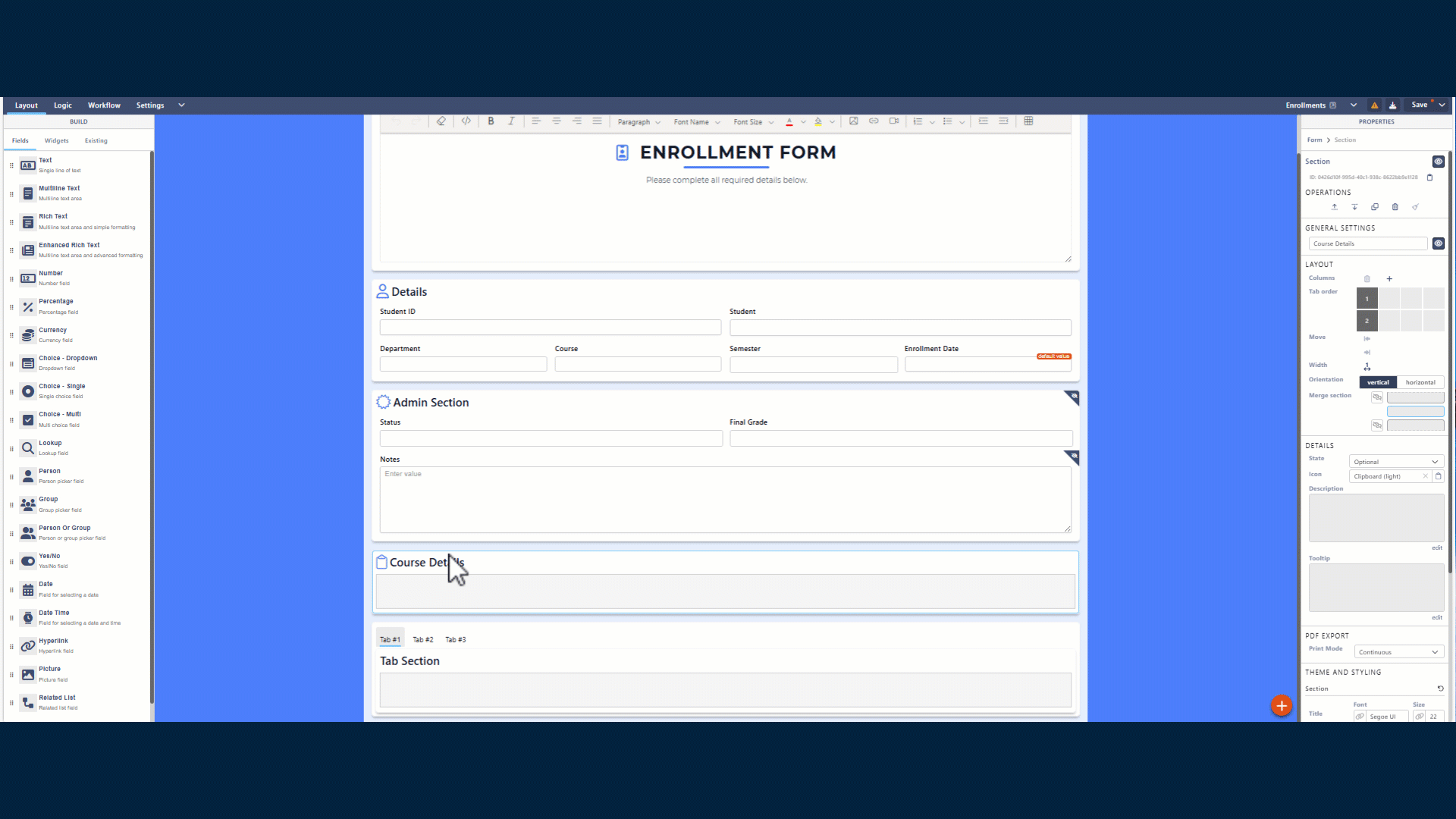The height and width of the screenshot is (819, 1456).
Task: Toggle Section visibility eye icon
Action: pos(1438,162)
